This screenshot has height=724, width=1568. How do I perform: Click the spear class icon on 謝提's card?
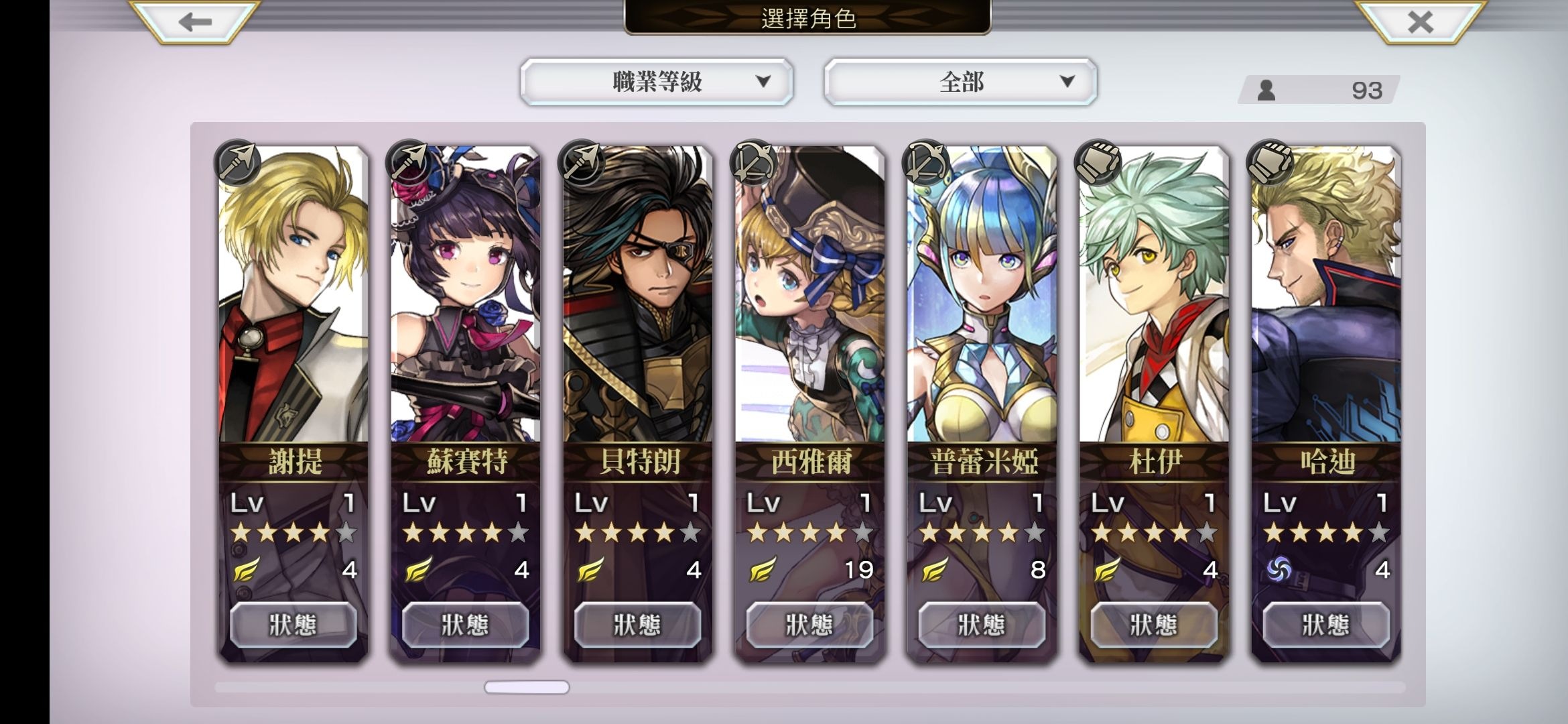239,163
